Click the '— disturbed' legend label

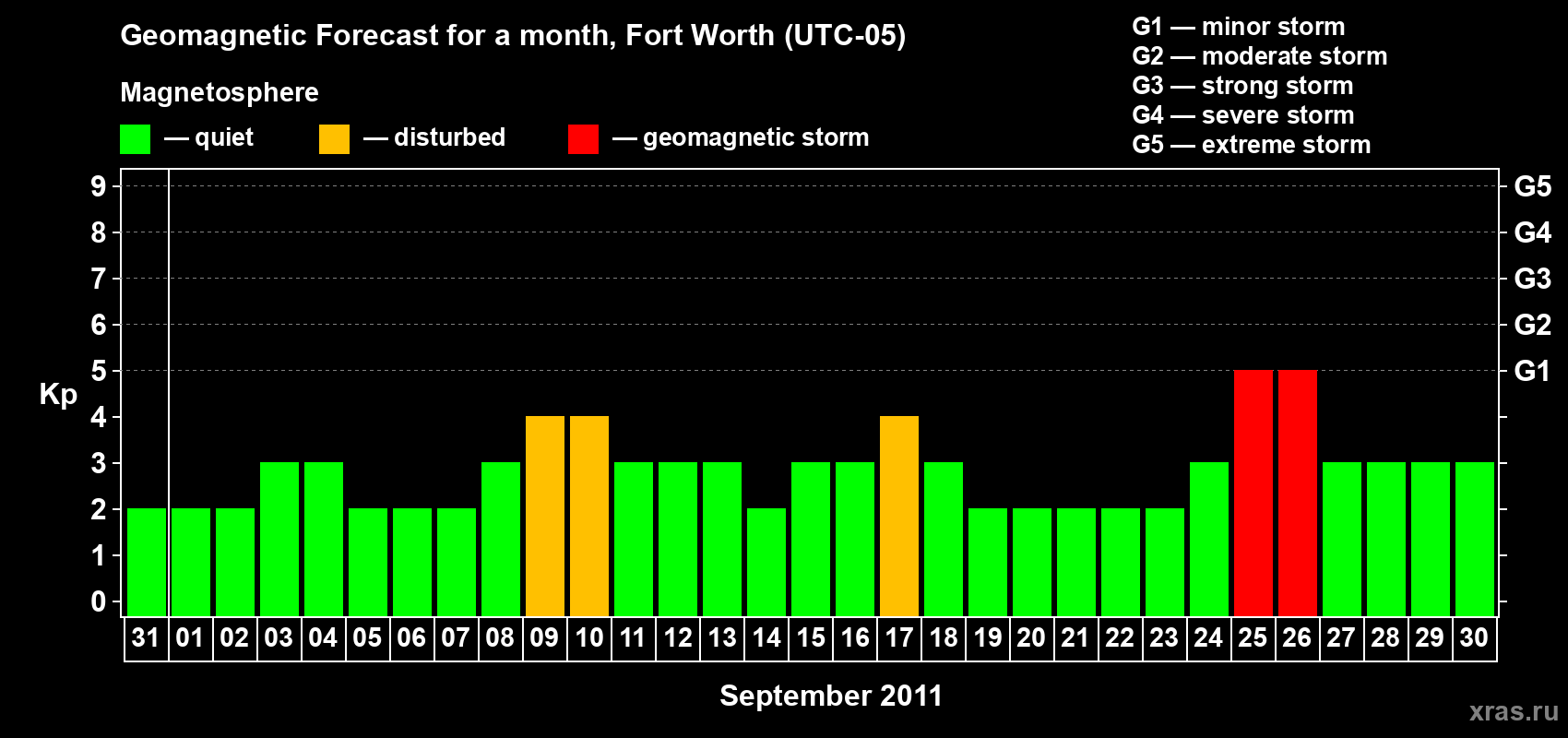pos(434,137)
